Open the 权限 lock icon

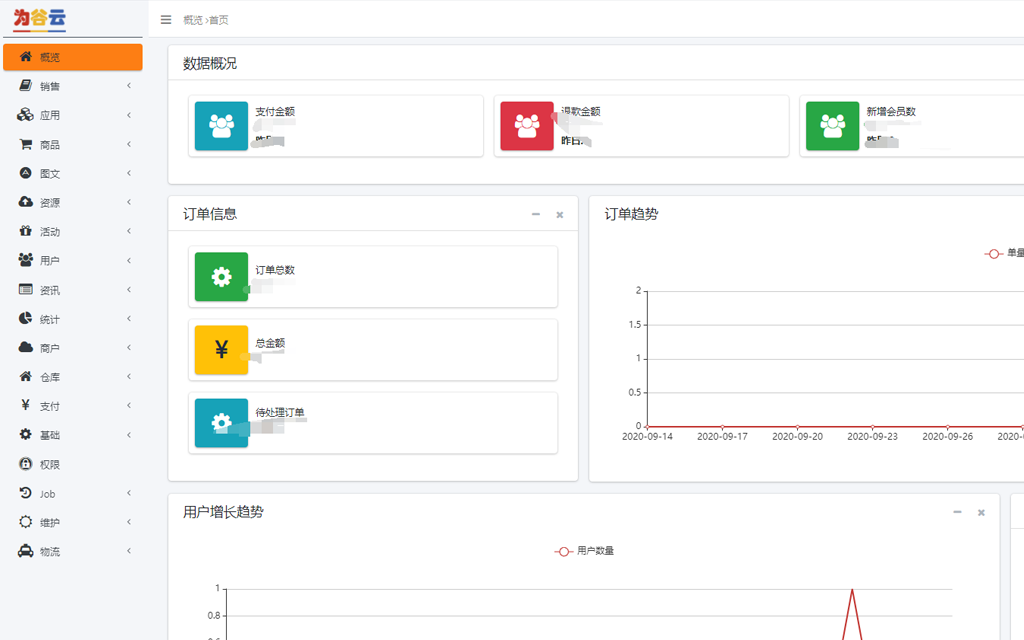pos(25,464)
